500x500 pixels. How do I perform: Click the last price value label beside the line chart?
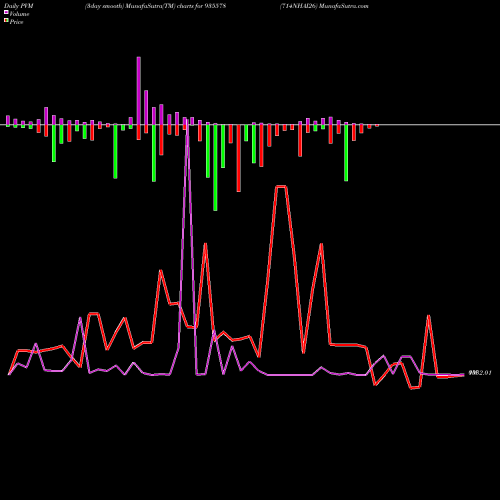(x=480, y=373)
